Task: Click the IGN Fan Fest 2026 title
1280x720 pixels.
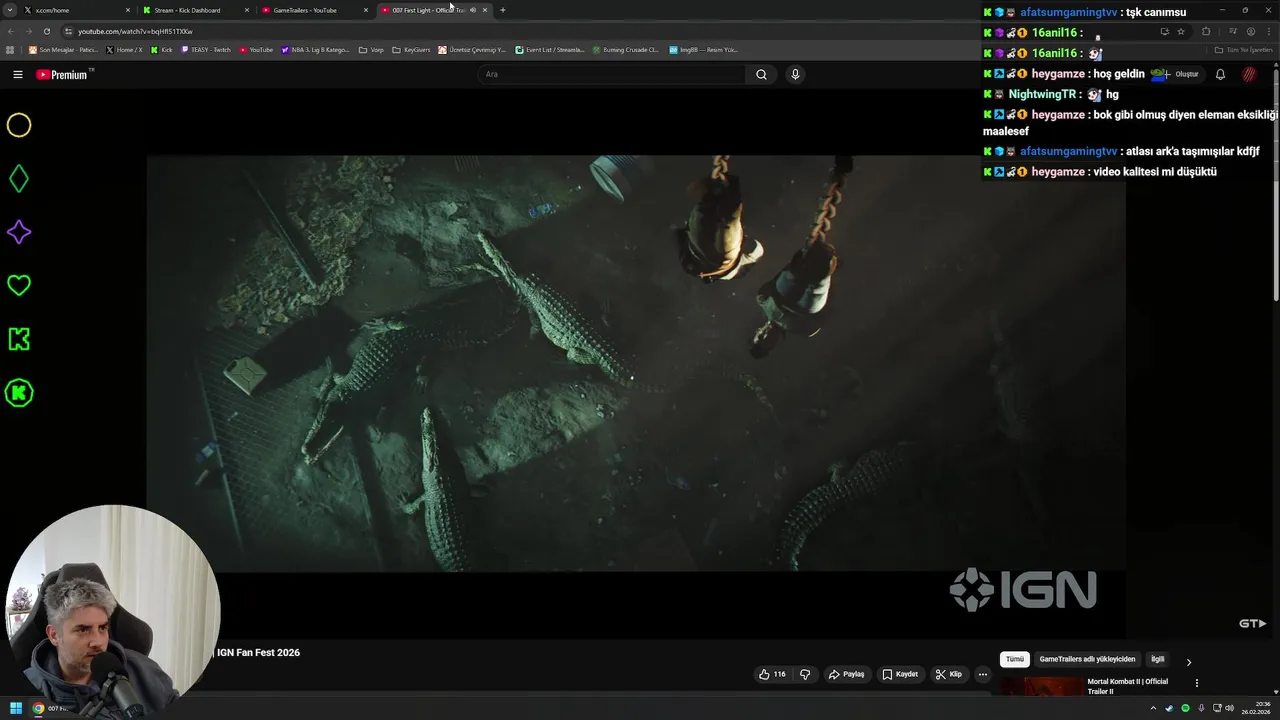Action: 258,652
